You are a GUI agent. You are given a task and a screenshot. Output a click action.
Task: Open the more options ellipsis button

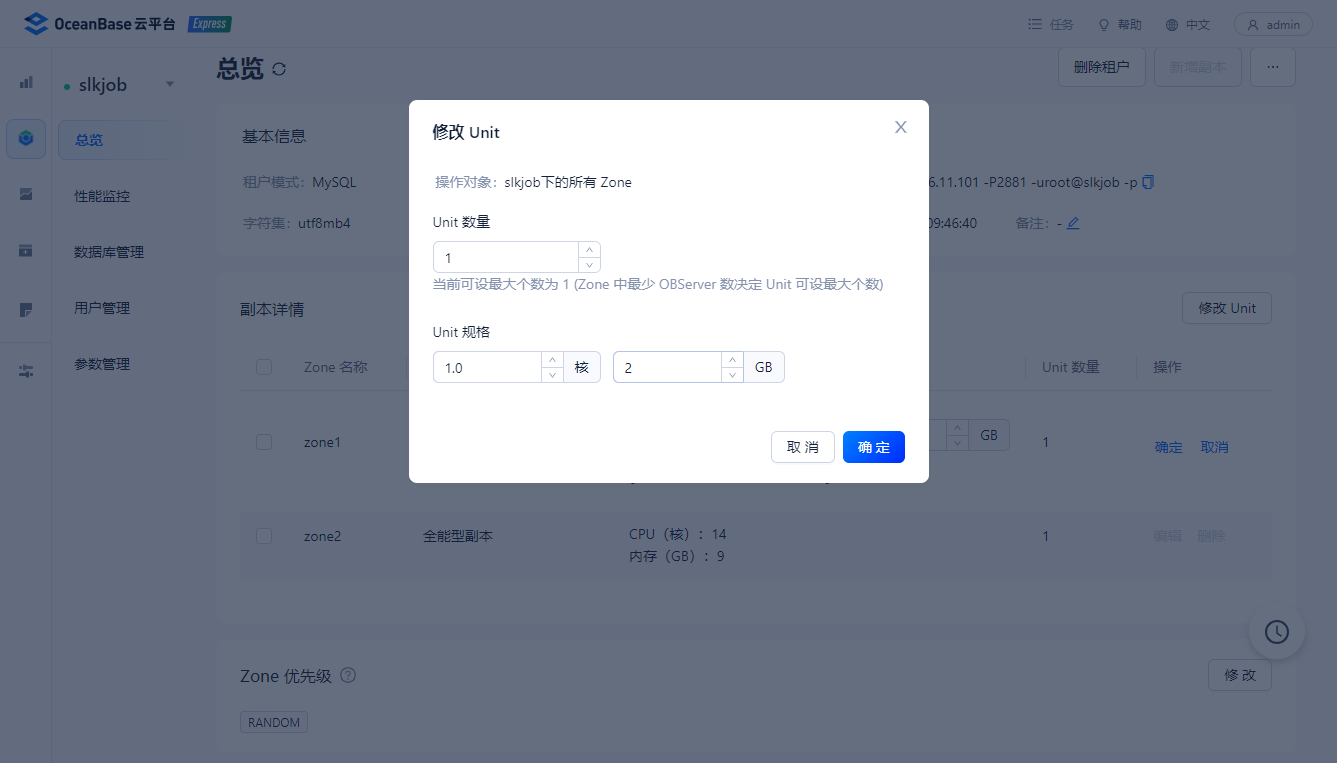tap(1273, 67)
